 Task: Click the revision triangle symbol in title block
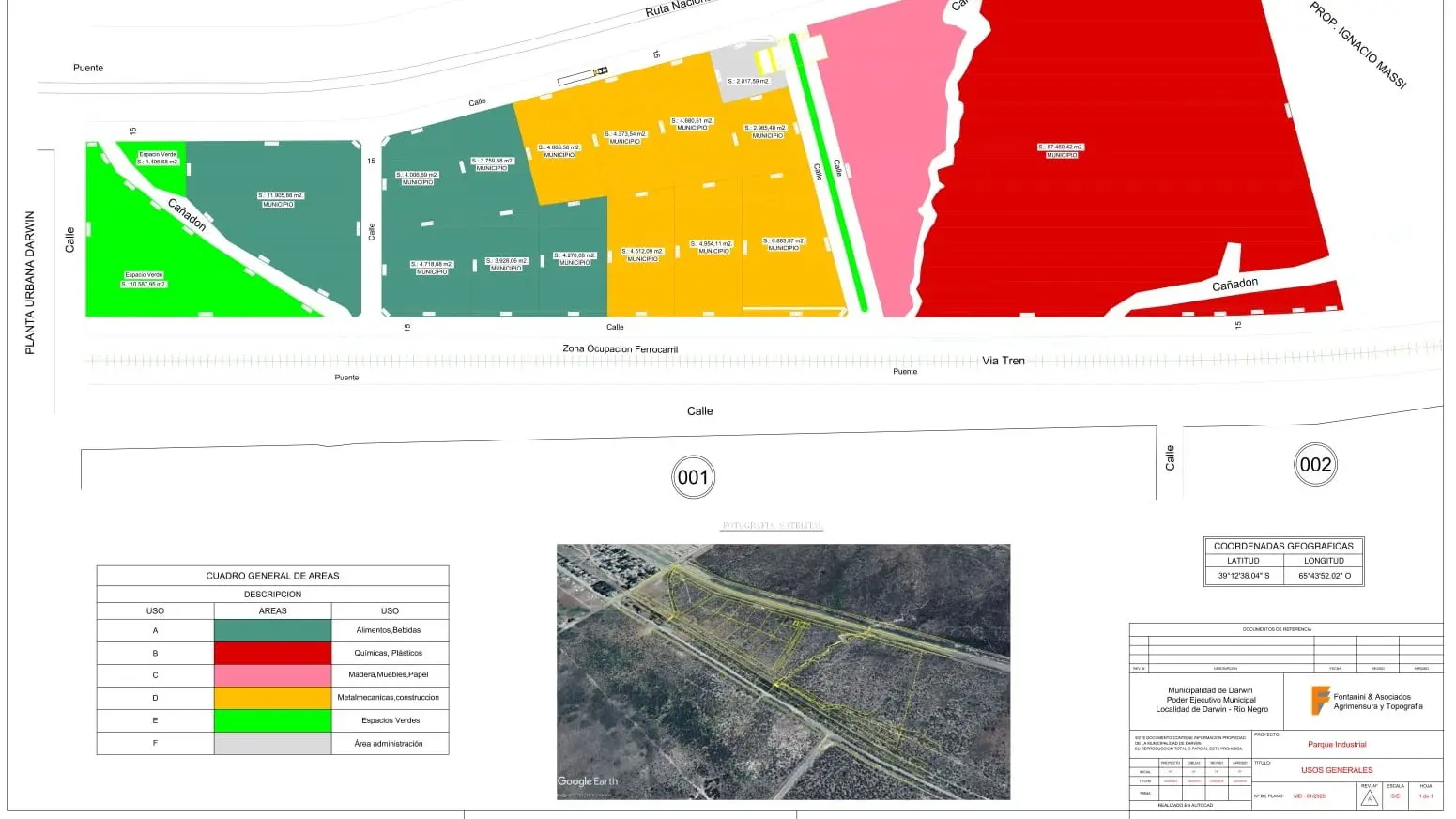[1370, 798]
